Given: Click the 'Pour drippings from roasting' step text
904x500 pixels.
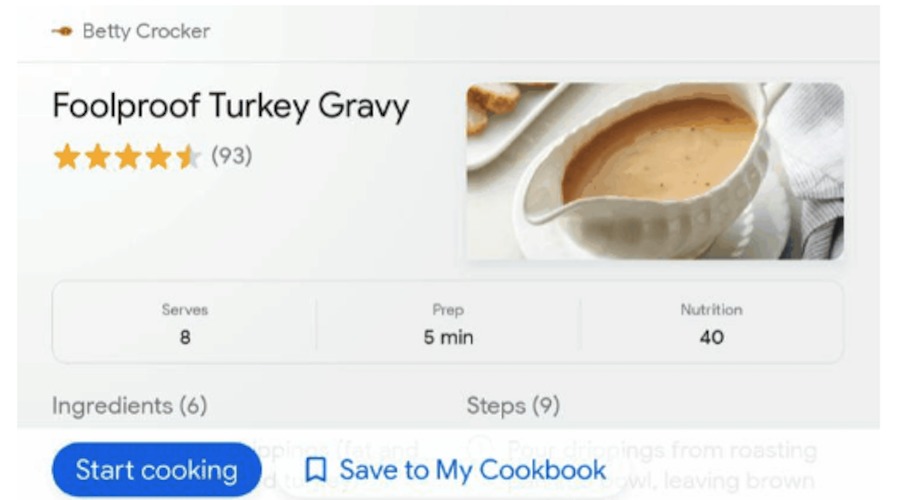Looking at the screenshot, I should click(661, 450).
